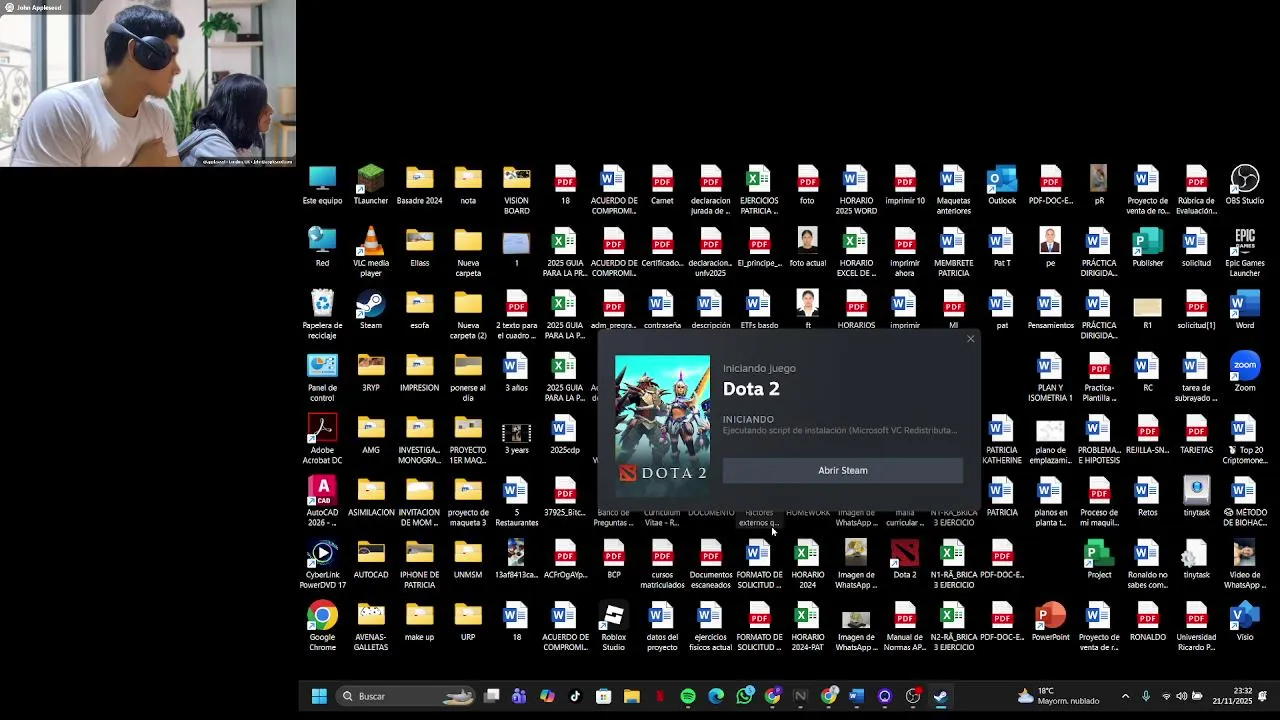Select the Carnet PDF file
Screen dimensions: 1280x720
tap(662, 185)
